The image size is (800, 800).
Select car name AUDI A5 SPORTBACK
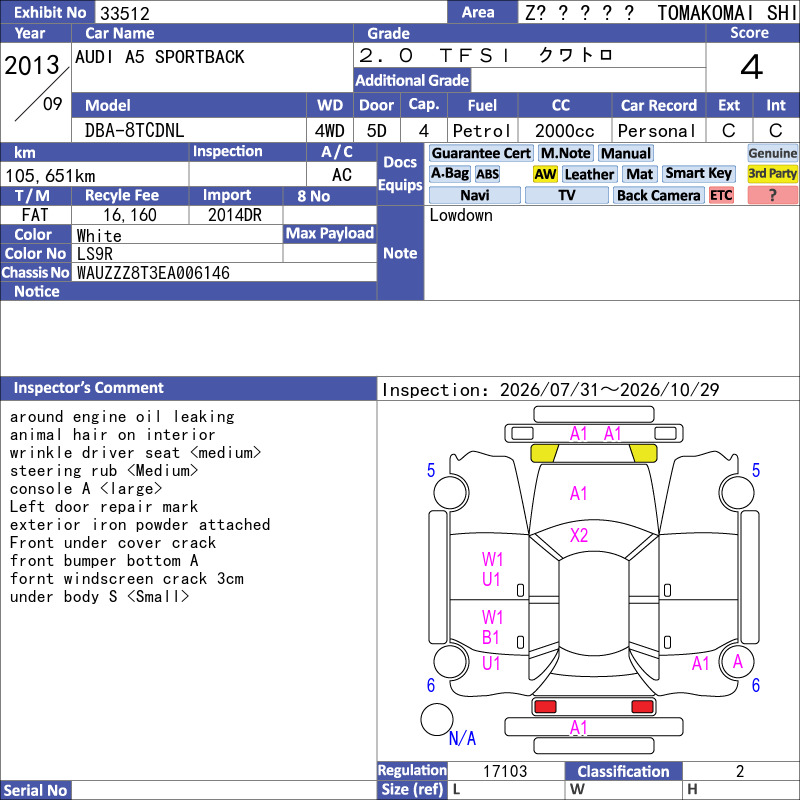(x=160, y=57)
